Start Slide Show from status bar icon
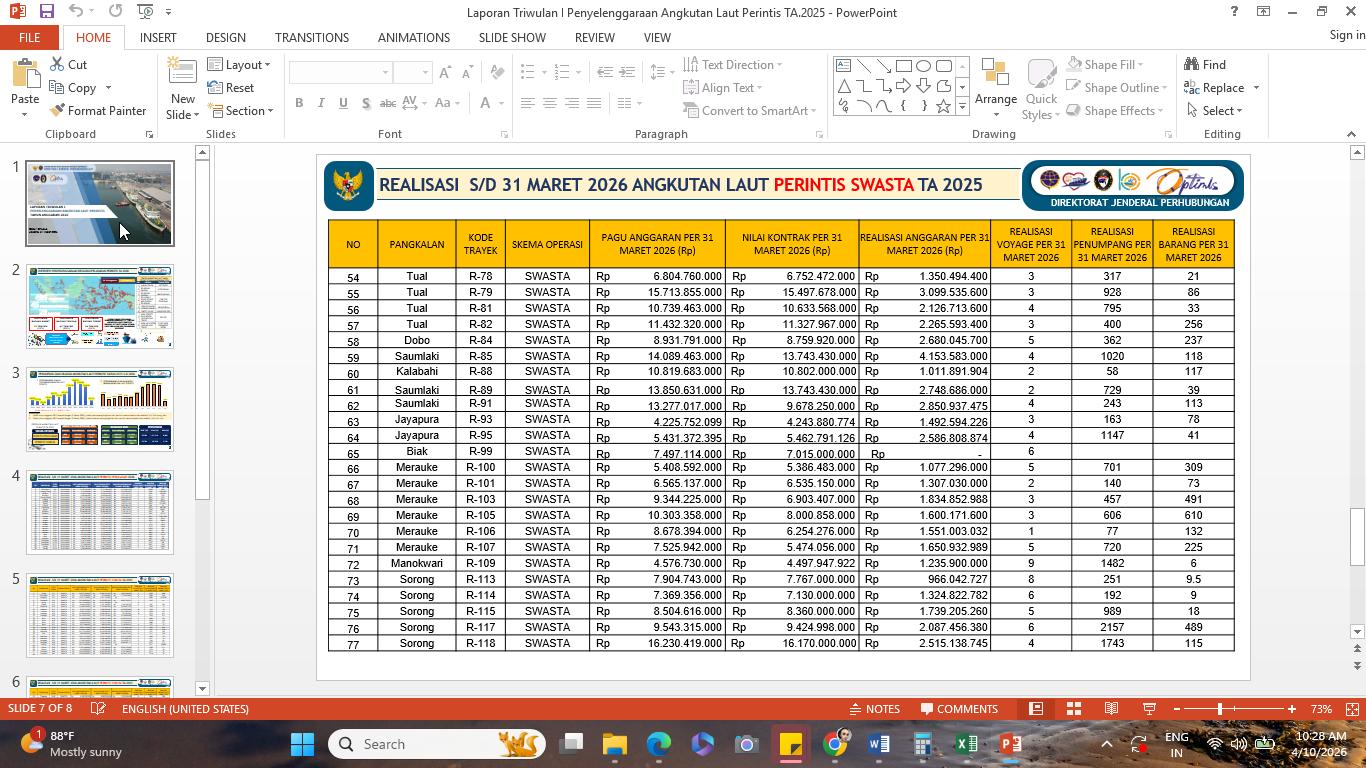The width and height of the screenshot is (1366, 768). tap(1149, 709)
